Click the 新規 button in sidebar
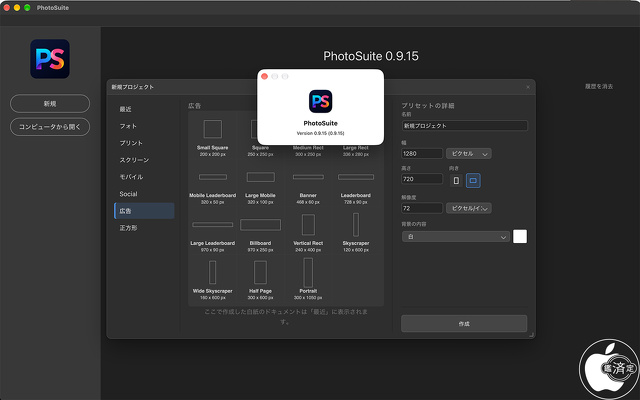Image resolution: width=640 pixels, height=400 pixels. coord(50,104)
